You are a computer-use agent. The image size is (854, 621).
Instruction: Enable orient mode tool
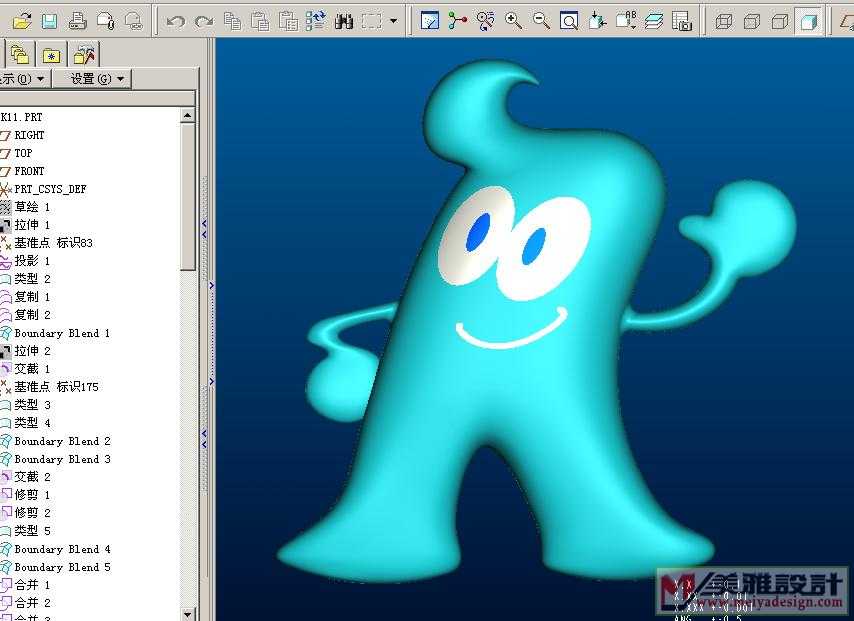point(485,21)
